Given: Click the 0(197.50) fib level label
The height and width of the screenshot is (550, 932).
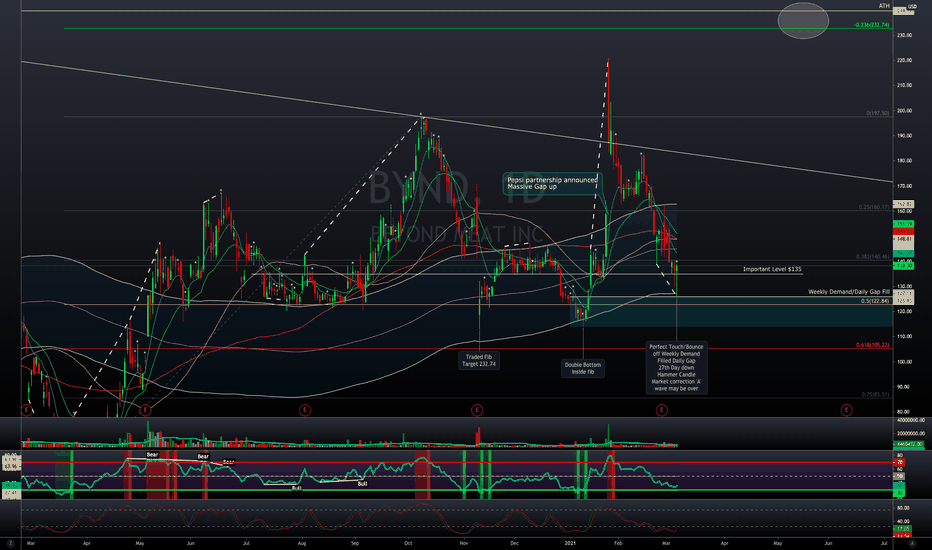Looking at the screenshot, I should click(x=877, y=113).
